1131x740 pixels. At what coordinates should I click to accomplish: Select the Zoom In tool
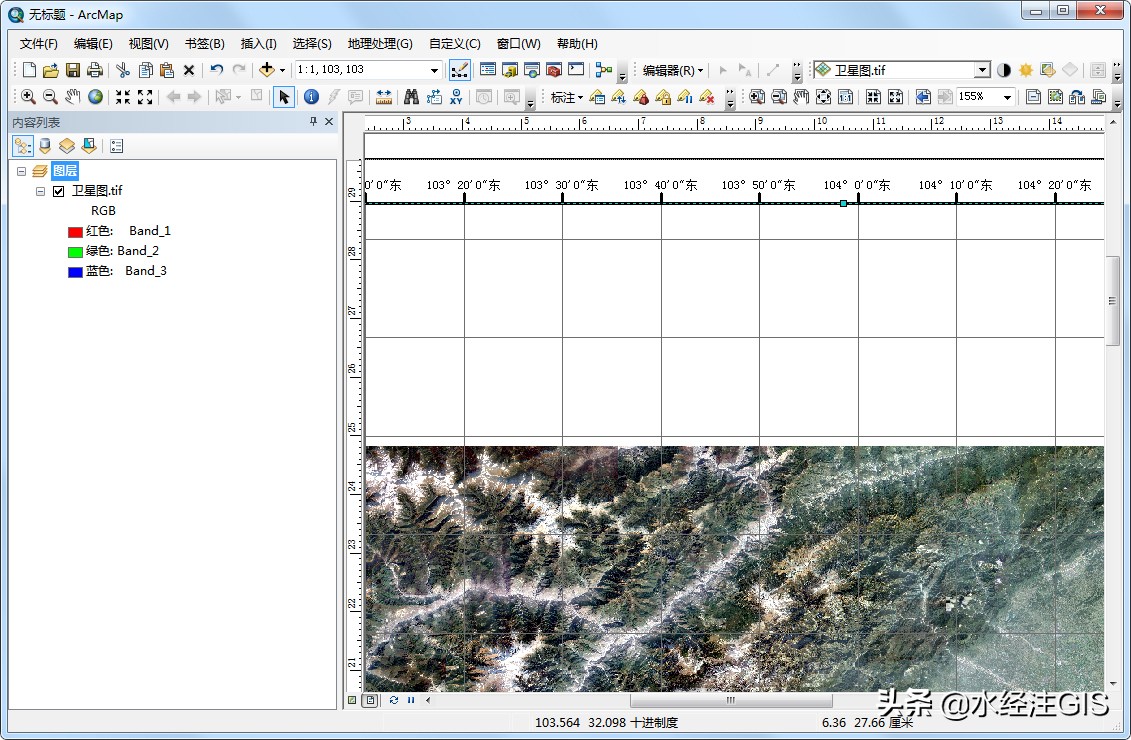click(x=28, y=97)
